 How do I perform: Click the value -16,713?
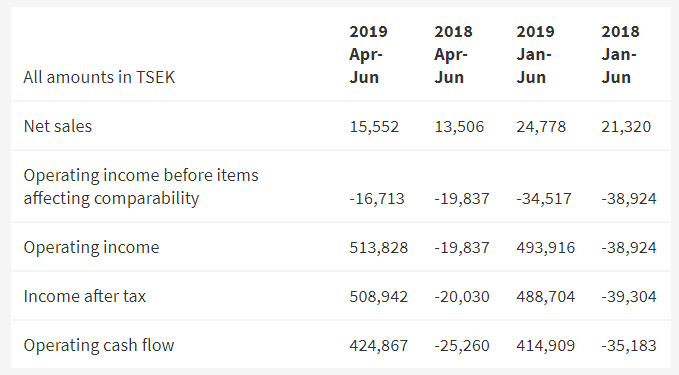tap(377, 199)
